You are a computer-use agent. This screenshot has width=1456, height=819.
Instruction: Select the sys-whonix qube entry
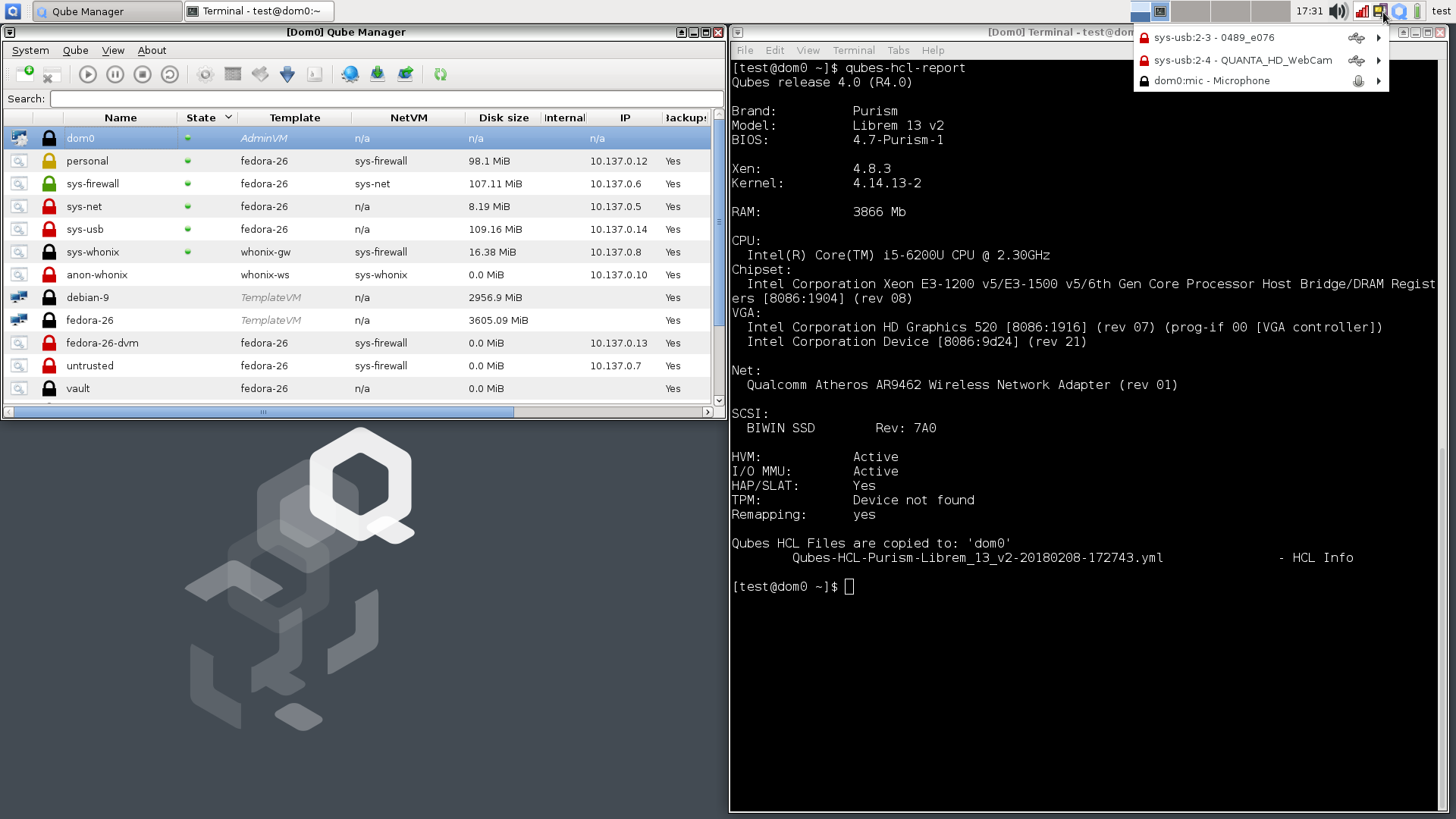tap(92, 251)
